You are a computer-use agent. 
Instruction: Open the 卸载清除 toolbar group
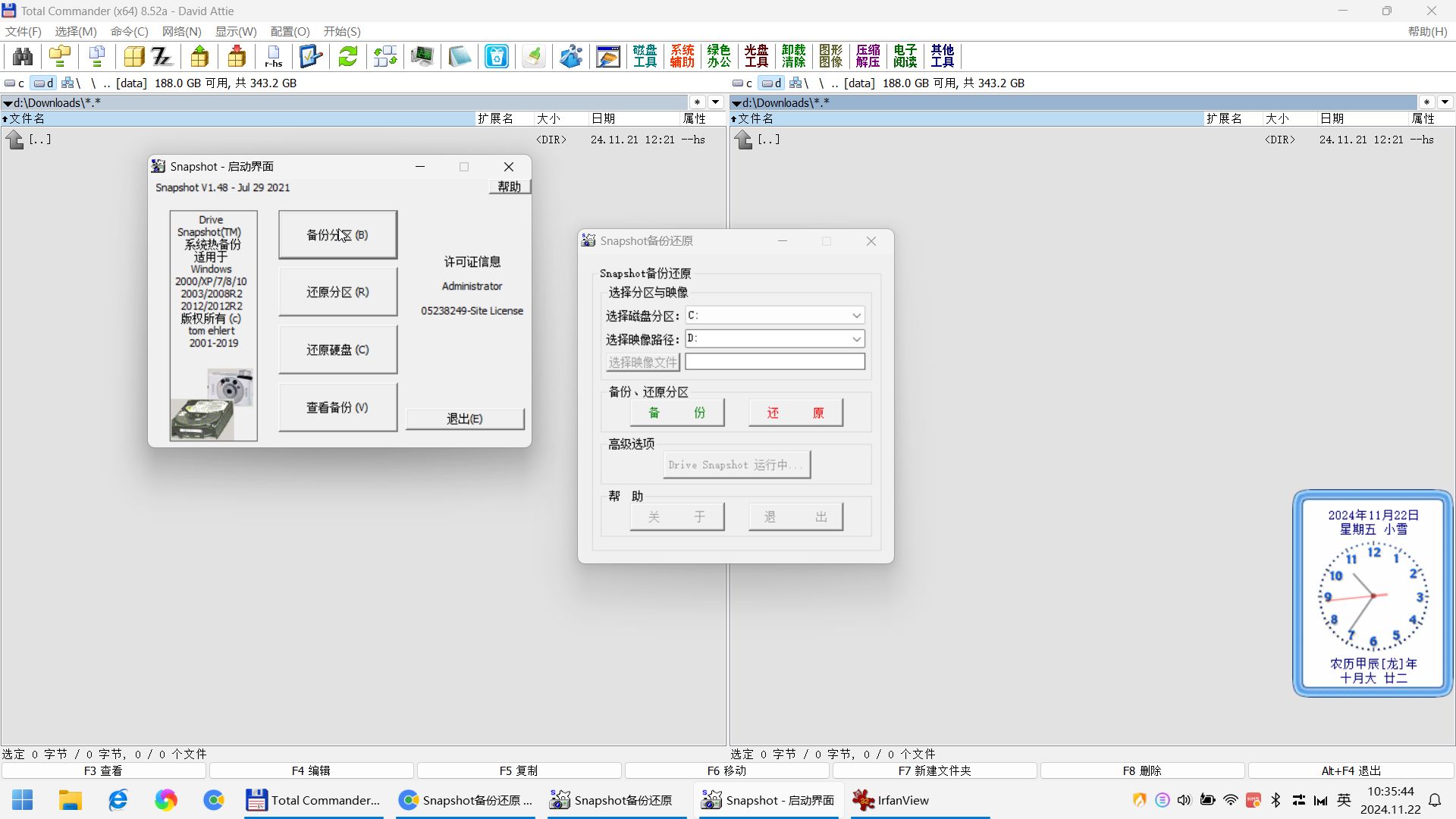793,56
